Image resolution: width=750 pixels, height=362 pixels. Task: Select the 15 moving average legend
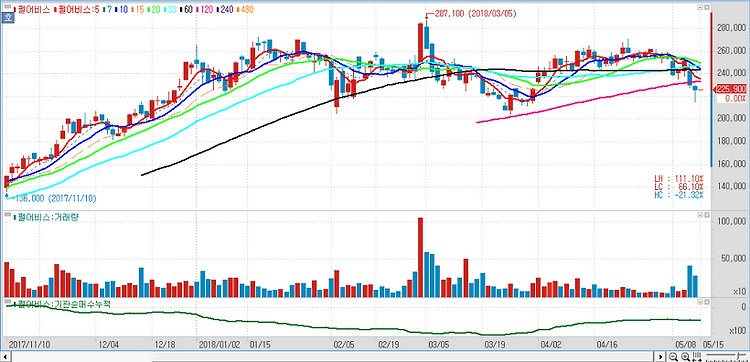click(x=137, y=9)
